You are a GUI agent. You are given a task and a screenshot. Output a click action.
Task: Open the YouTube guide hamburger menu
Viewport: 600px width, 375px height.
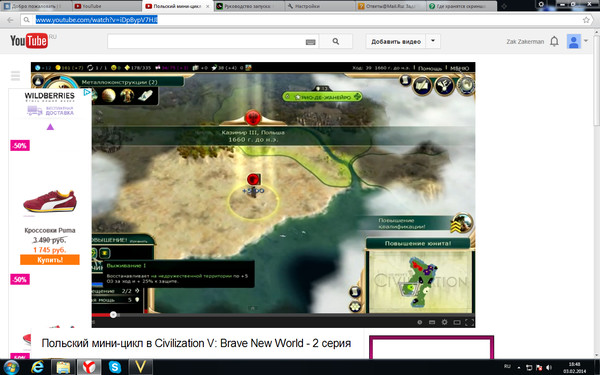pos(15,76)
